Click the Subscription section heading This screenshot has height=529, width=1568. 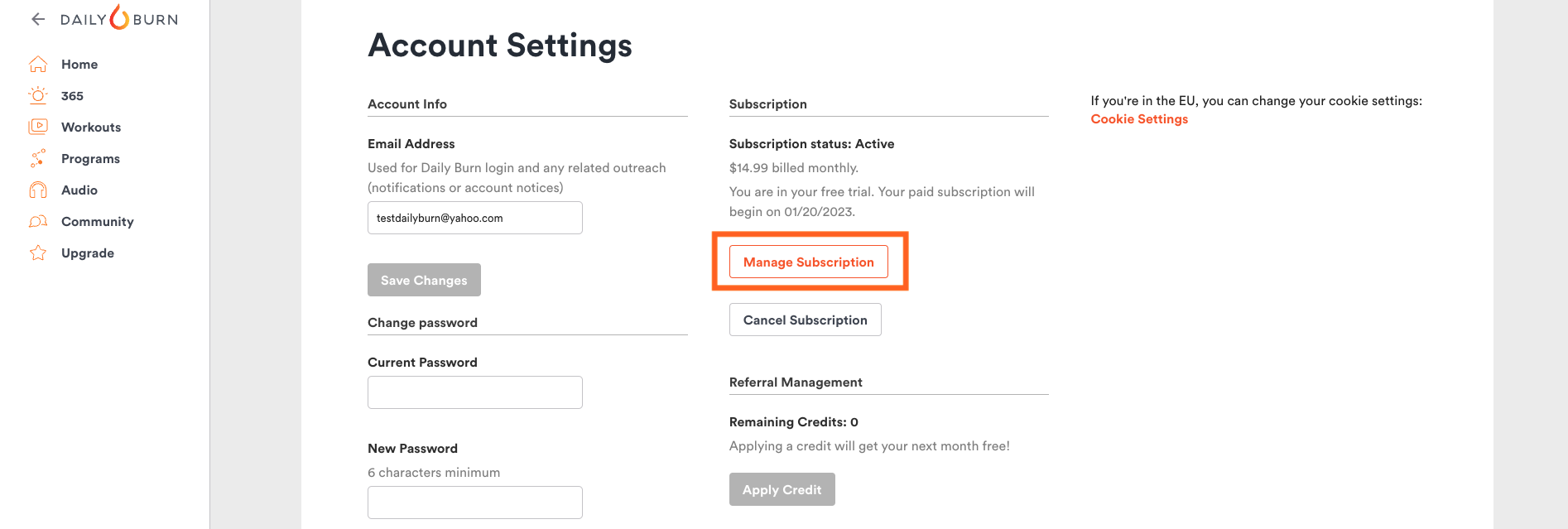768,103
